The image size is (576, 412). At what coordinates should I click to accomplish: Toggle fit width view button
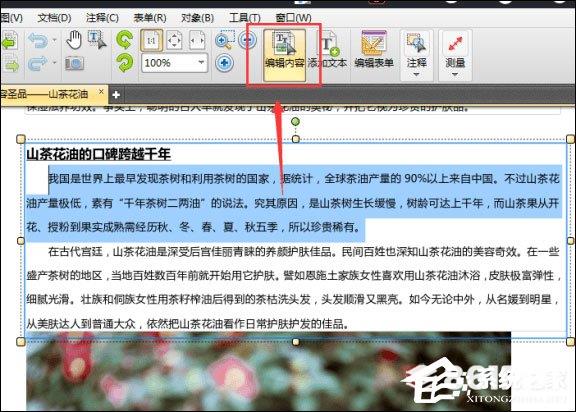coord(197,40)
